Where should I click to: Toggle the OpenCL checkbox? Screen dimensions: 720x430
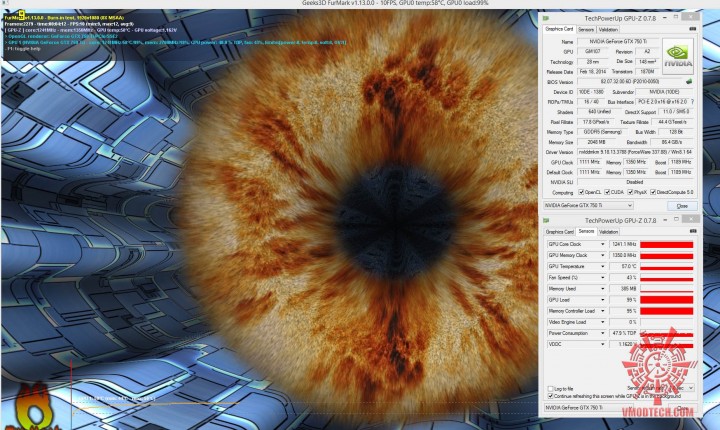pos(581,192)
